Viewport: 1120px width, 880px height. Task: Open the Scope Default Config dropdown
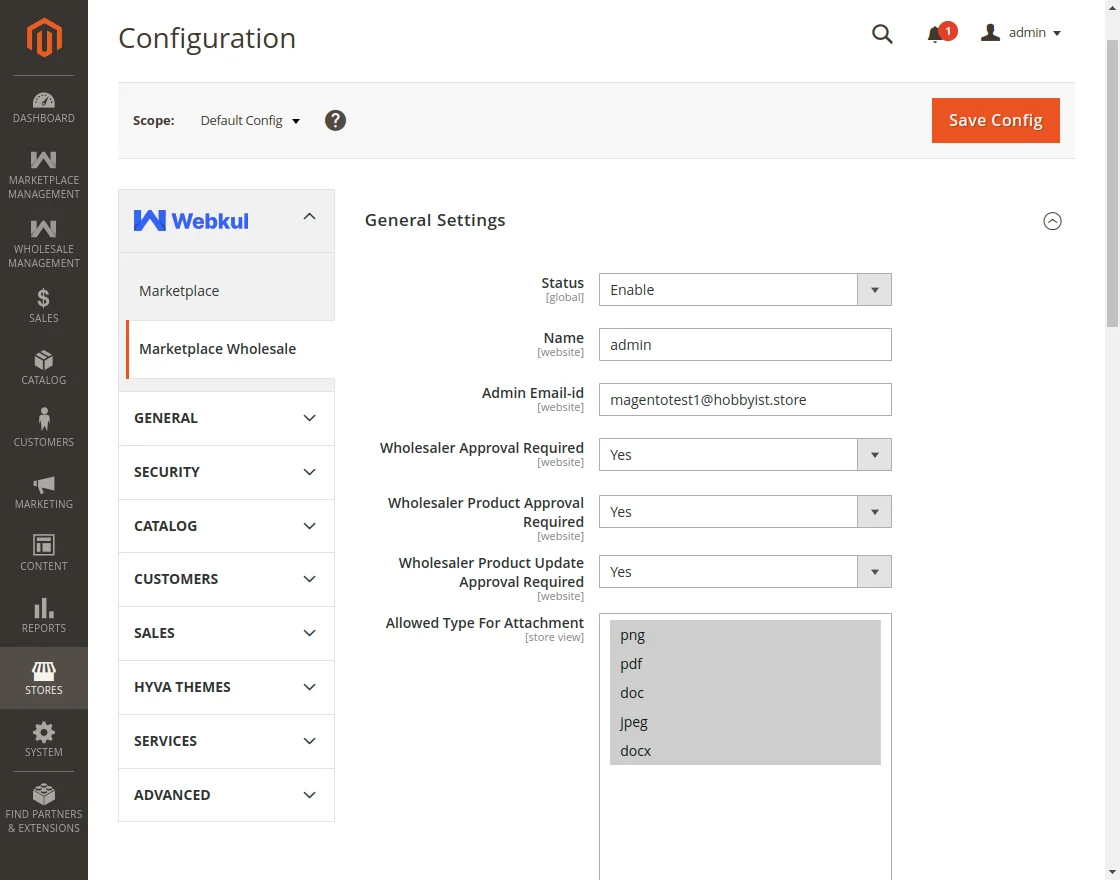click(248, 120)
